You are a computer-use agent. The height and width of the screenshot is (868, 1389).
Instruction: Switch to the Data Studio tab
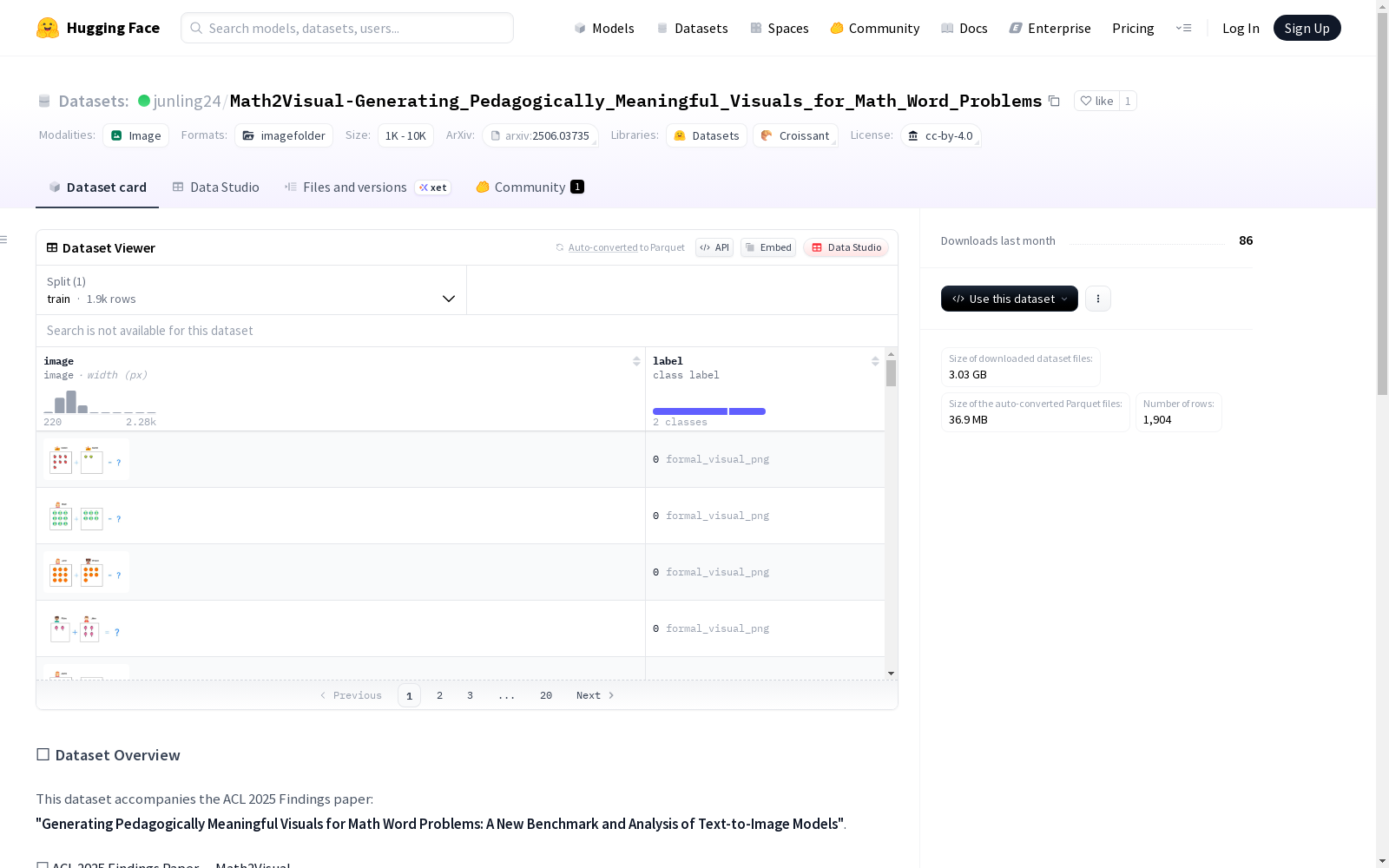pos(216,187)
